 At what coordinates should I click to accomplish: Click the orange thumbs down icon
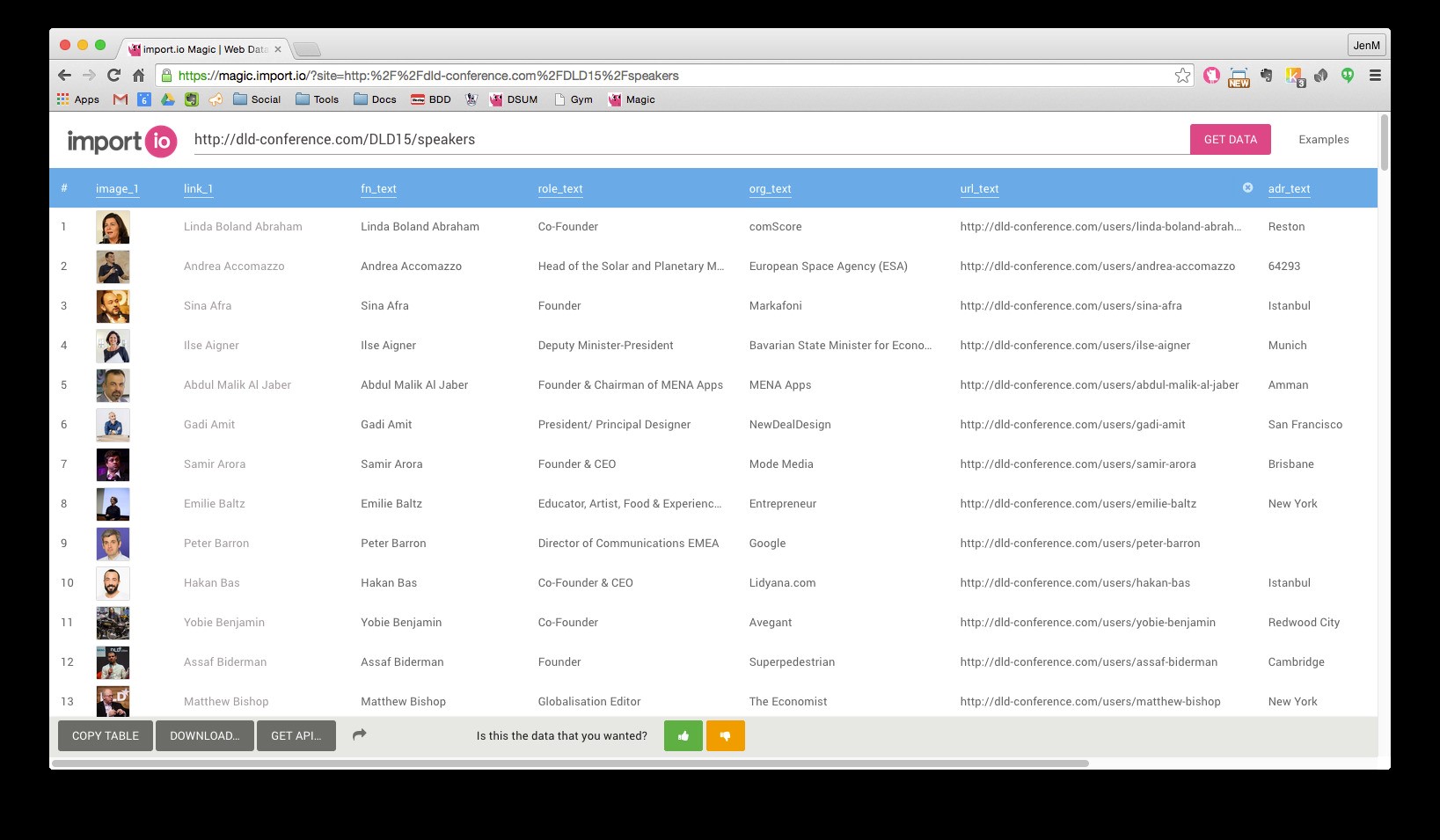pyautogui.click(x=725, y=736)
